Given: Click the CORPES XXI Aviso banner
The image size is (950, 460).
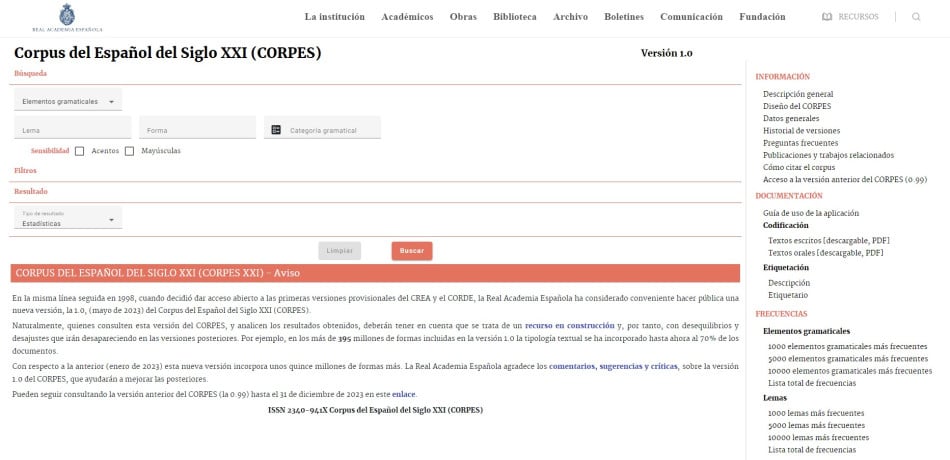Looking at the screenshot, I should coord(375,273).
